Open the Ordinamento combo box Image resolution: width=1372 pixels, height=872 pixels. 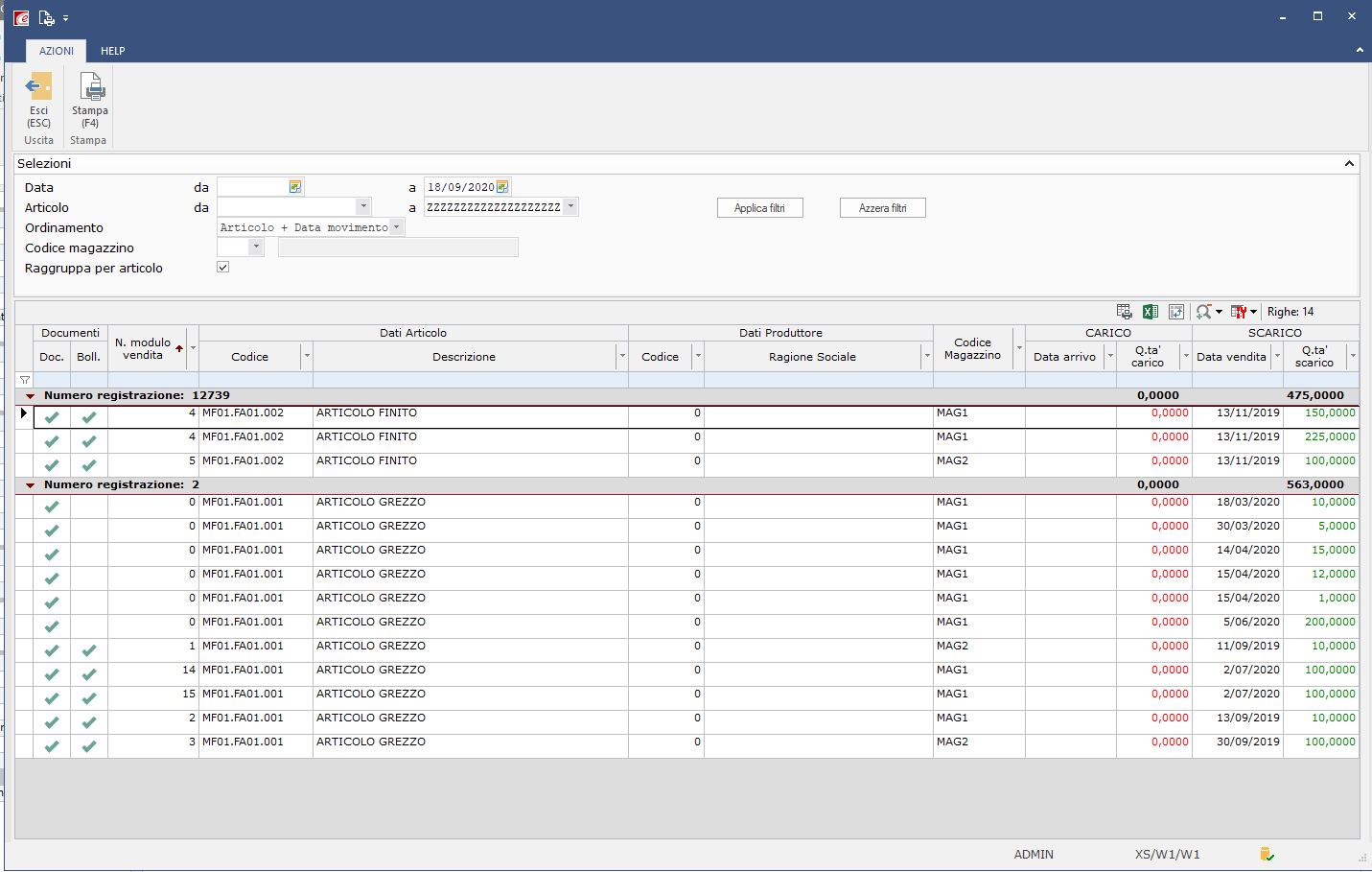click(396, 227)
